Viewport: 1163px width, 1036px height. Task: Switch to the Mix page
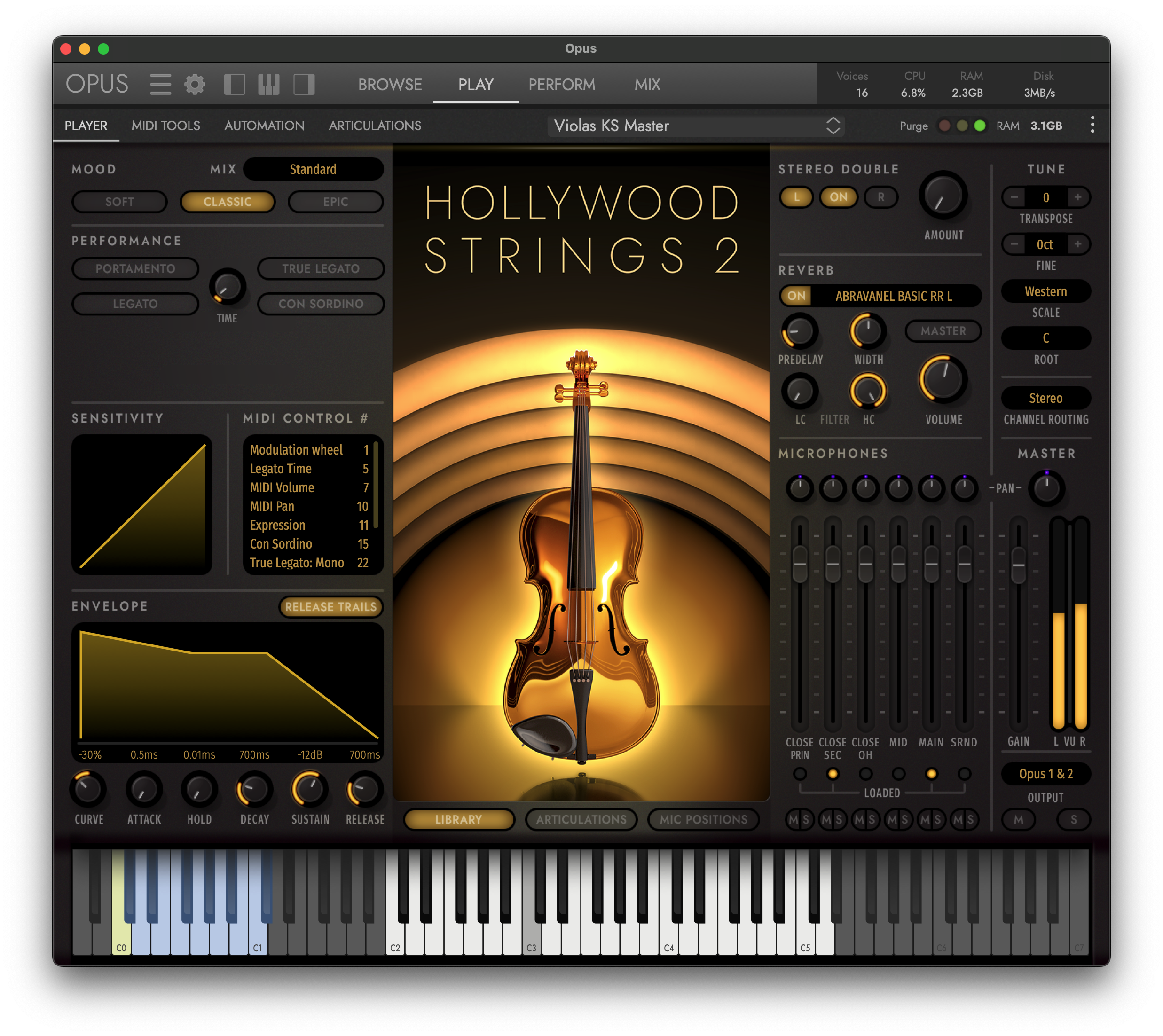(x=647, y=84)
